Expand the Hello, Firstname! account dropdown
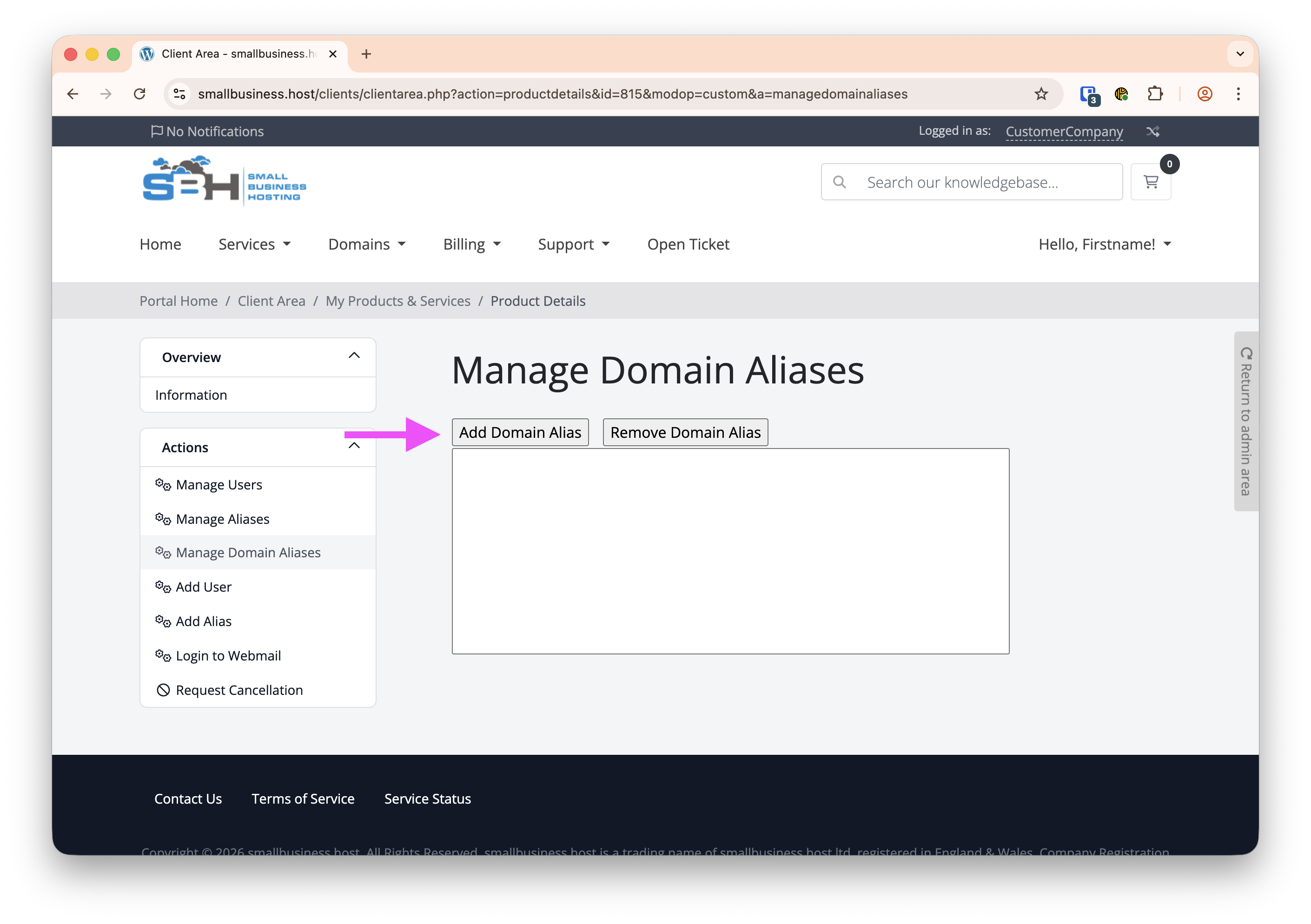1311x924 pixels. [x=1104, y=244]
